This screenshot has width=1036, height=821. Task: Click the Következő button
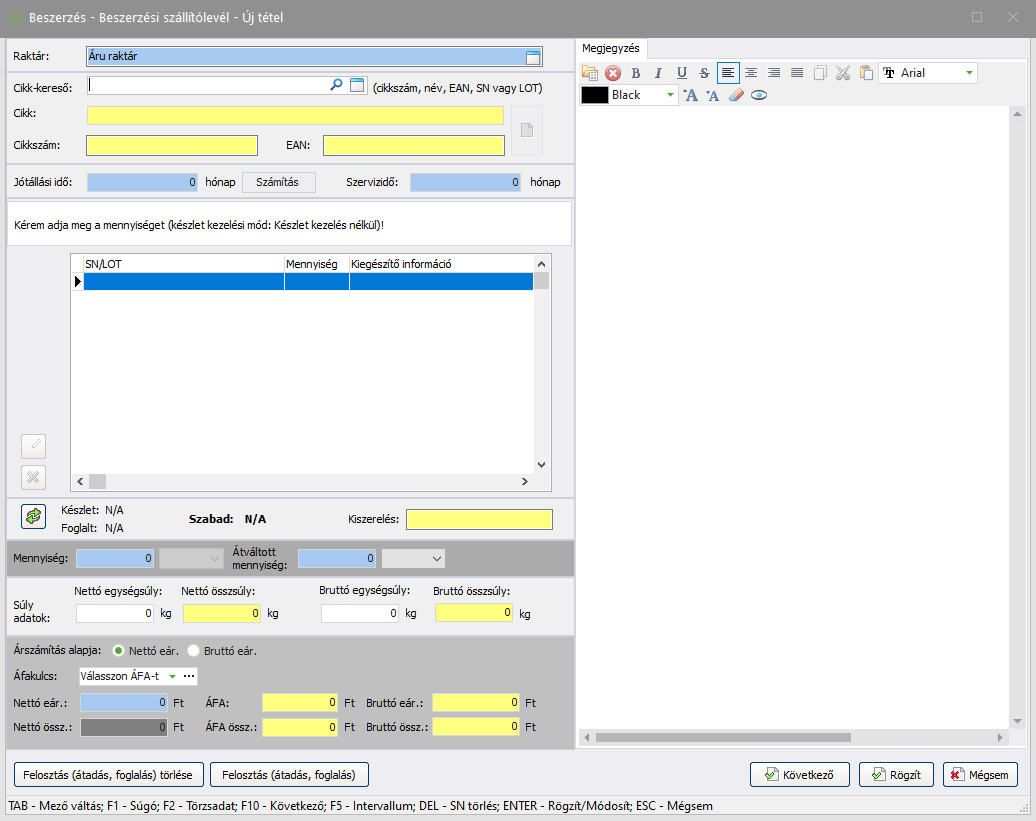click(799, 775)
